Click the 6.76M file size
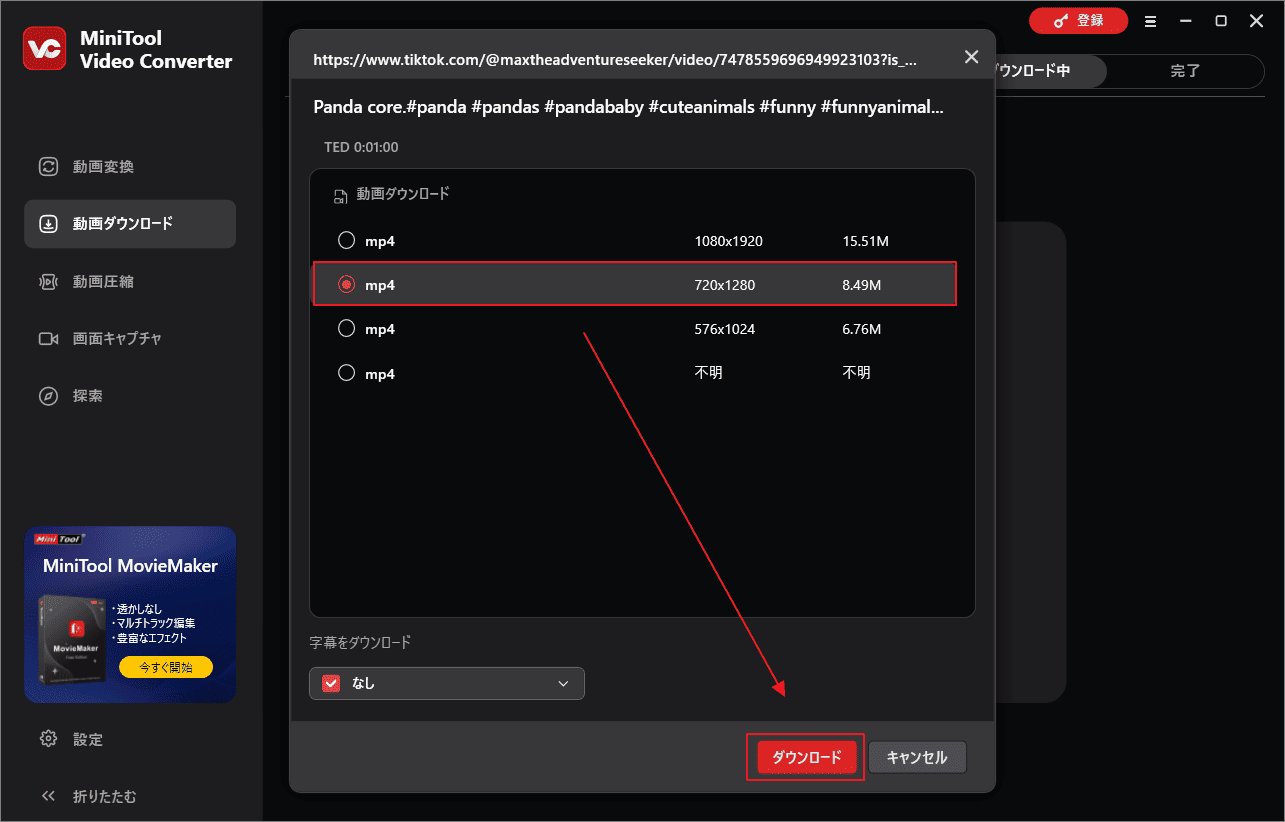The height and width of the screenshot is (822, 1285). (862, 329)
